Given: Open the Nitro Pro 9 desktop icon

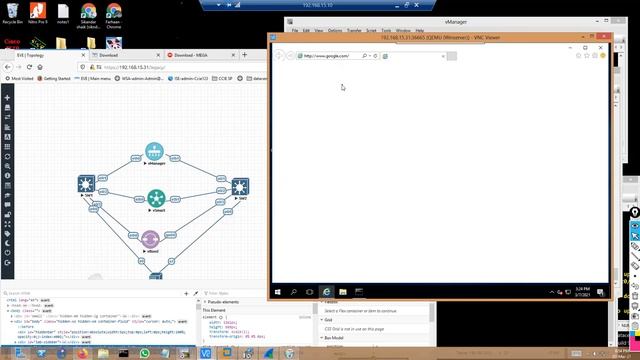Looking at the screenshot, I should pos(38,13).
